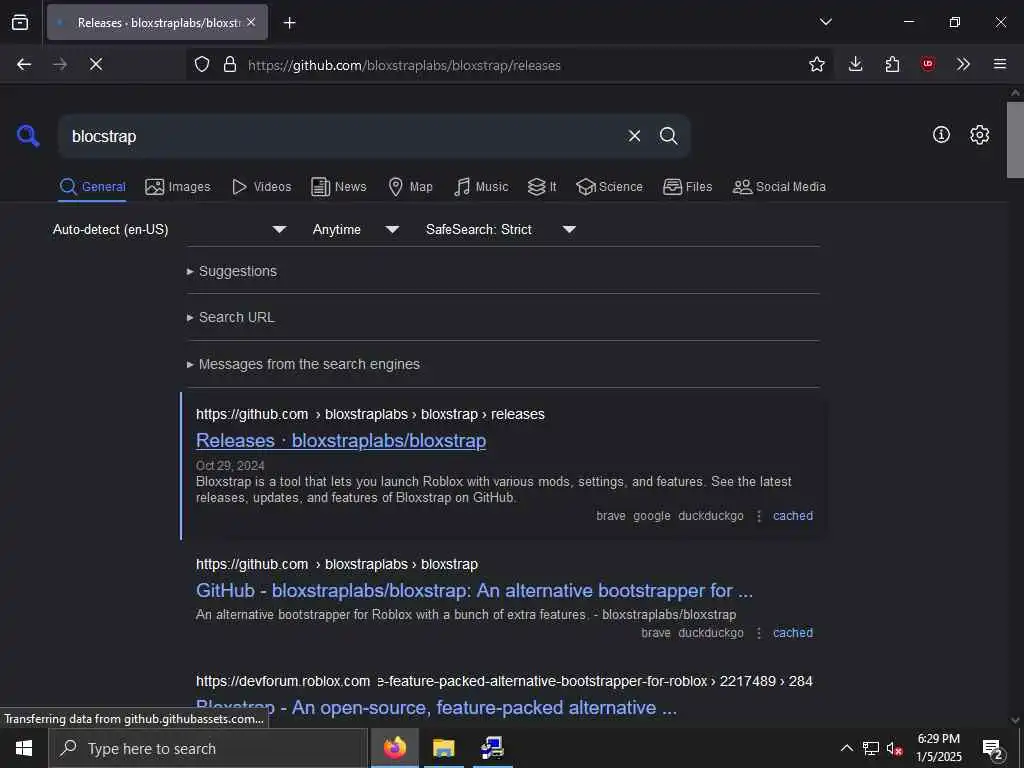
Task: Bookmark this page with star icon
Action: pyautogui.click(x=816, y=64)
